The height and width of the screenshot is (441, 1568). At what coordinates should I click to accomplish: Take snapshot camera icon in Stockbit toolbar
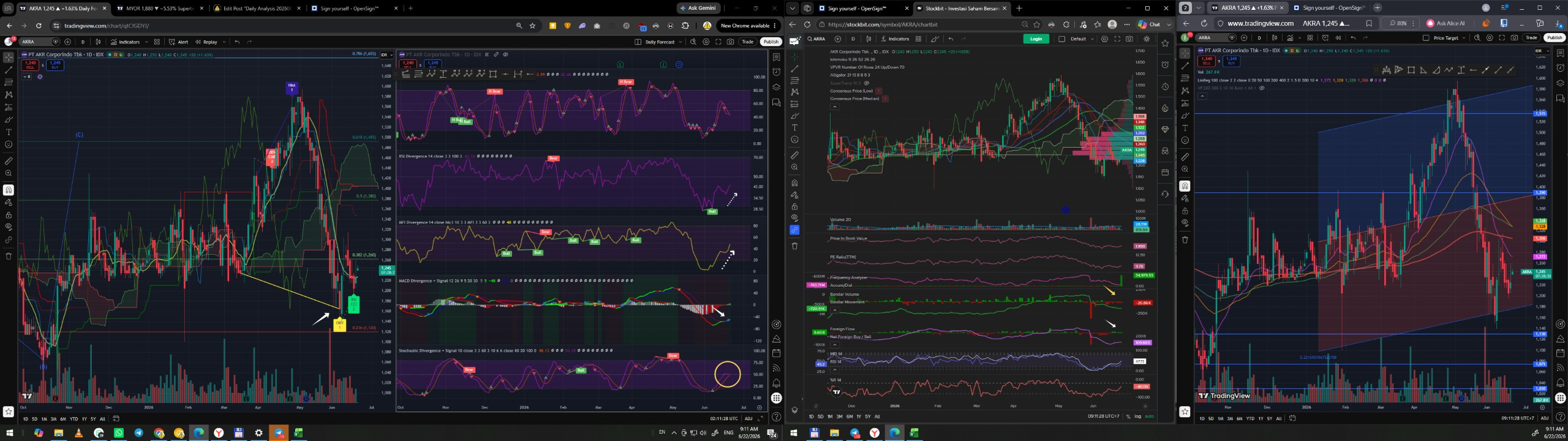coord(1129,39)
